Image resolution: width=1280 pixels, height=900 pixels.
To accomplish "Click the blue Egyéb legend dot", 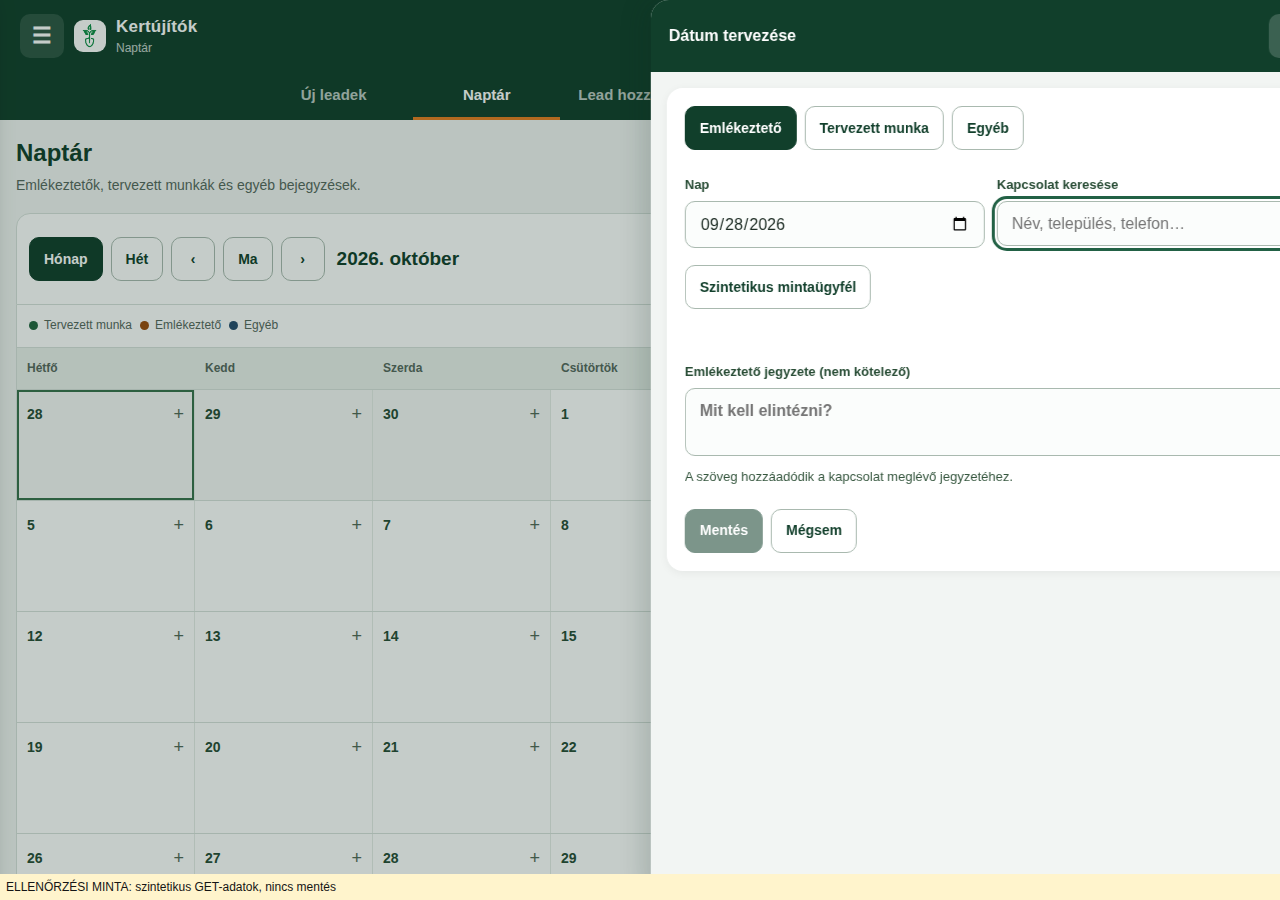I will [234, 325].
